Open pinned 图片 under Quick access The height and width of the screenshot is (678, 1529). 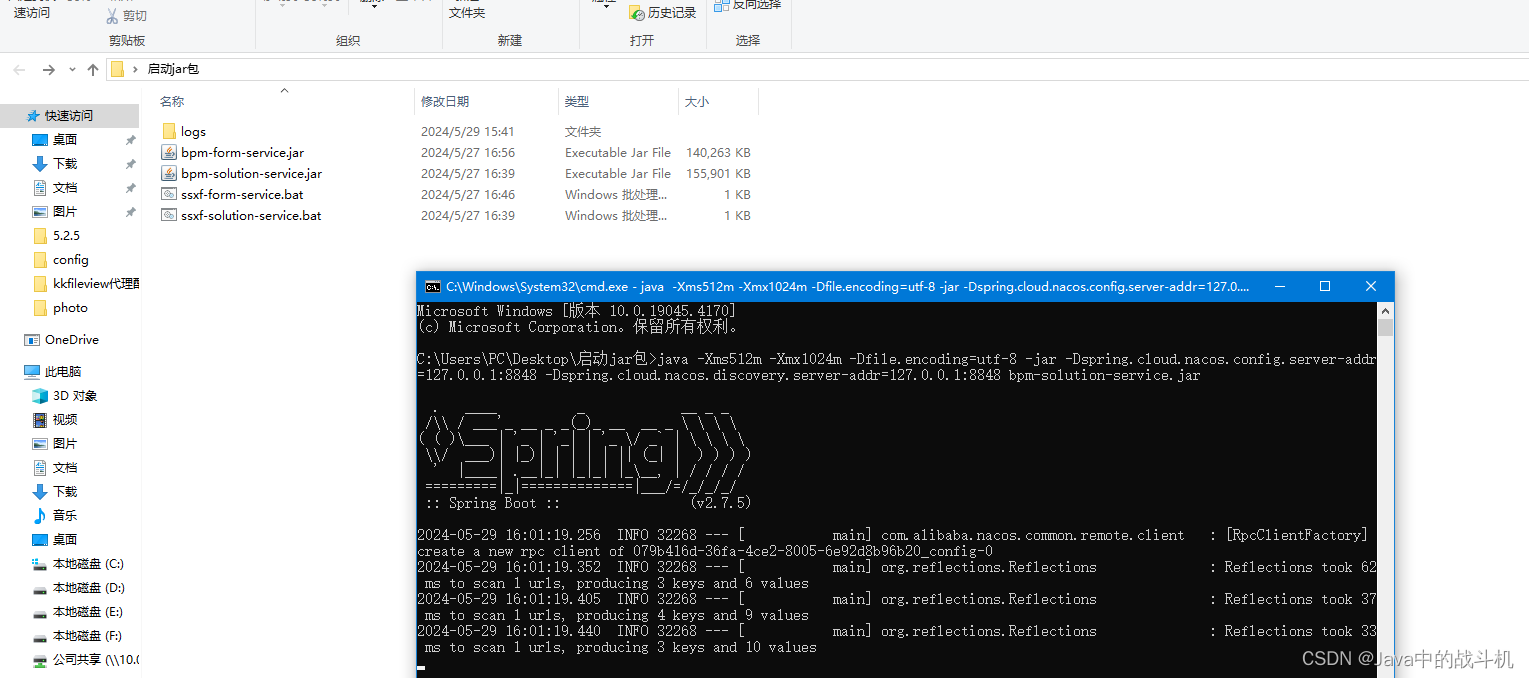[65, 212]
